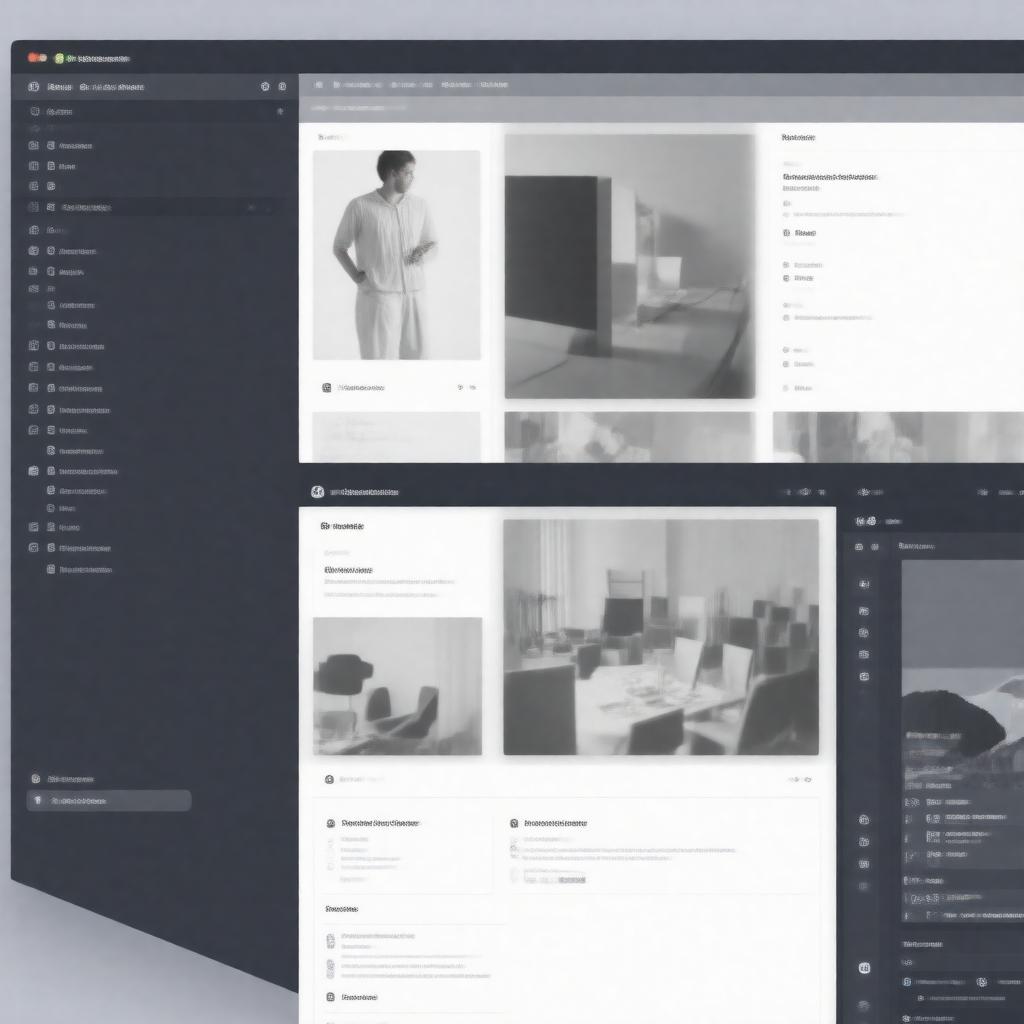Click the highlighted button at the sidebar bottom
This screenshot has height=1024, width=1024.
click(108, 800)
